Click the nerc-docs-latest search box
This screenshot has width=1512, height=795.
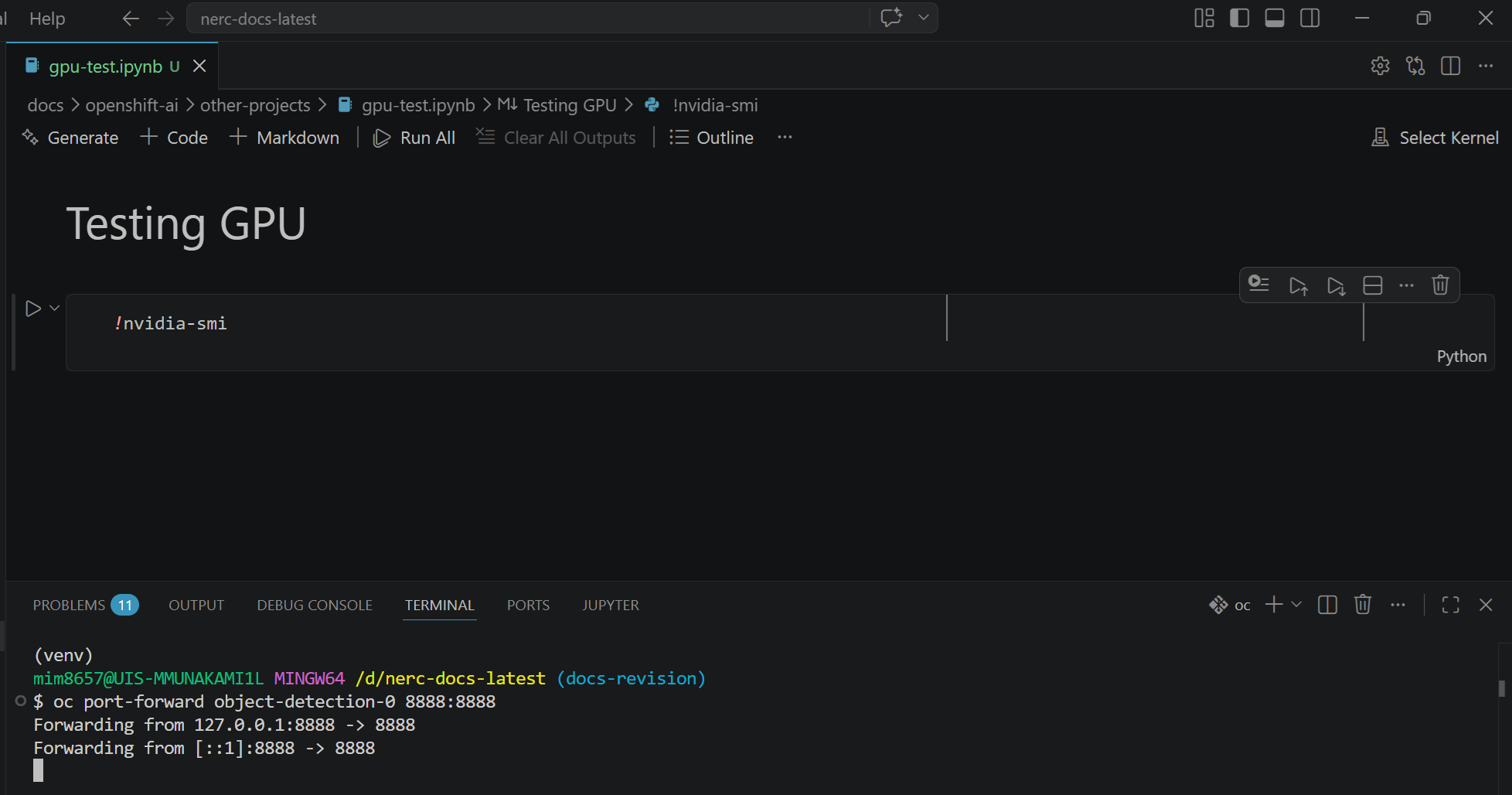click(526, 19)
